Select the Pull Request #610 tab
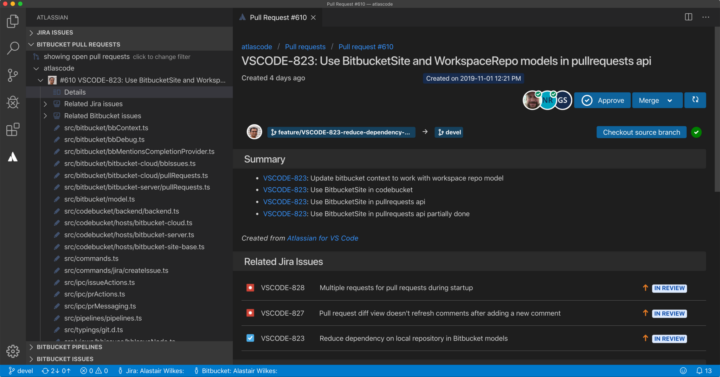The width and height of the screenshot is (720, 377). 278,17
